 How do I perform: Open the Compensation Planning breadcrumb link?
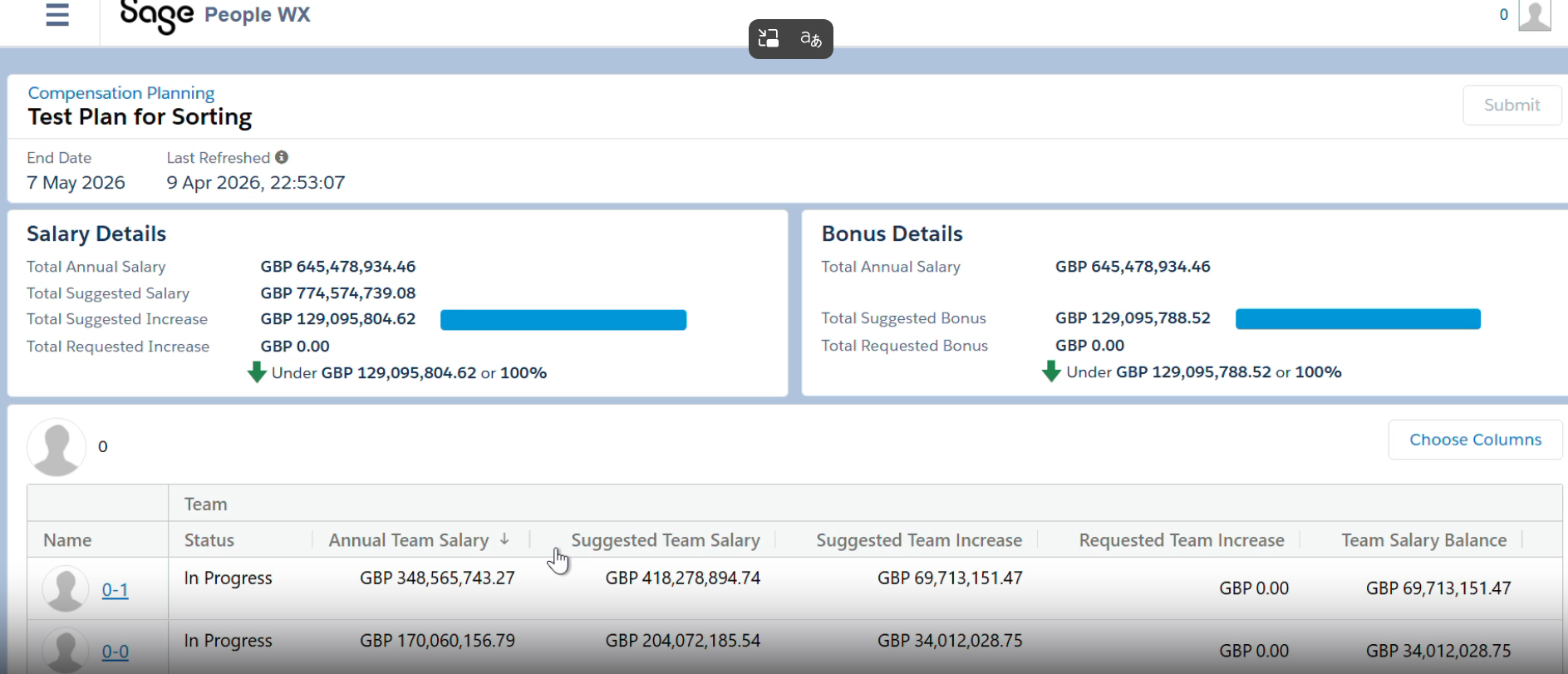121,93
